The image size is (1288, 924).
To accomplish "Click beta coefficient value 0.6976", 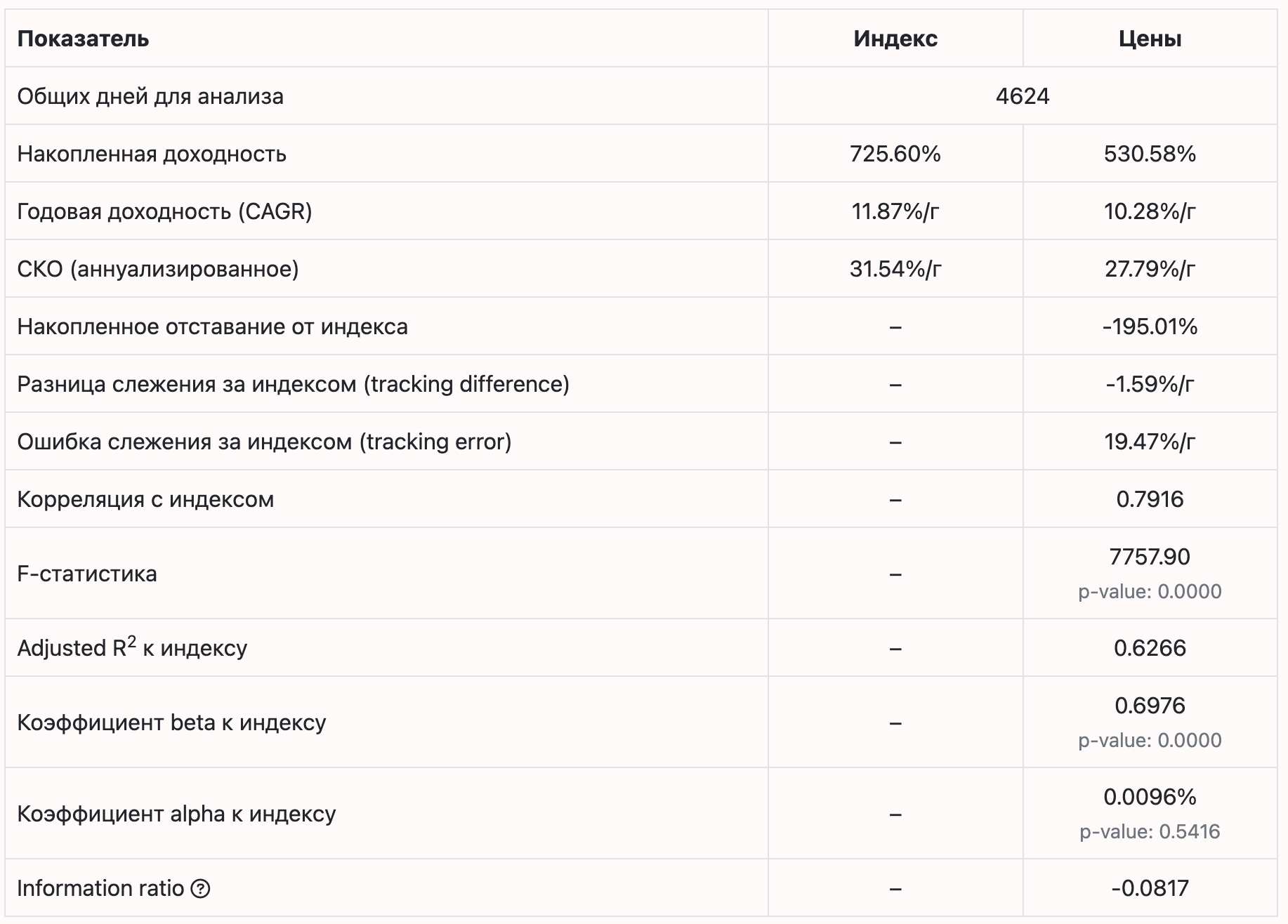I will tap(1150, 706).
